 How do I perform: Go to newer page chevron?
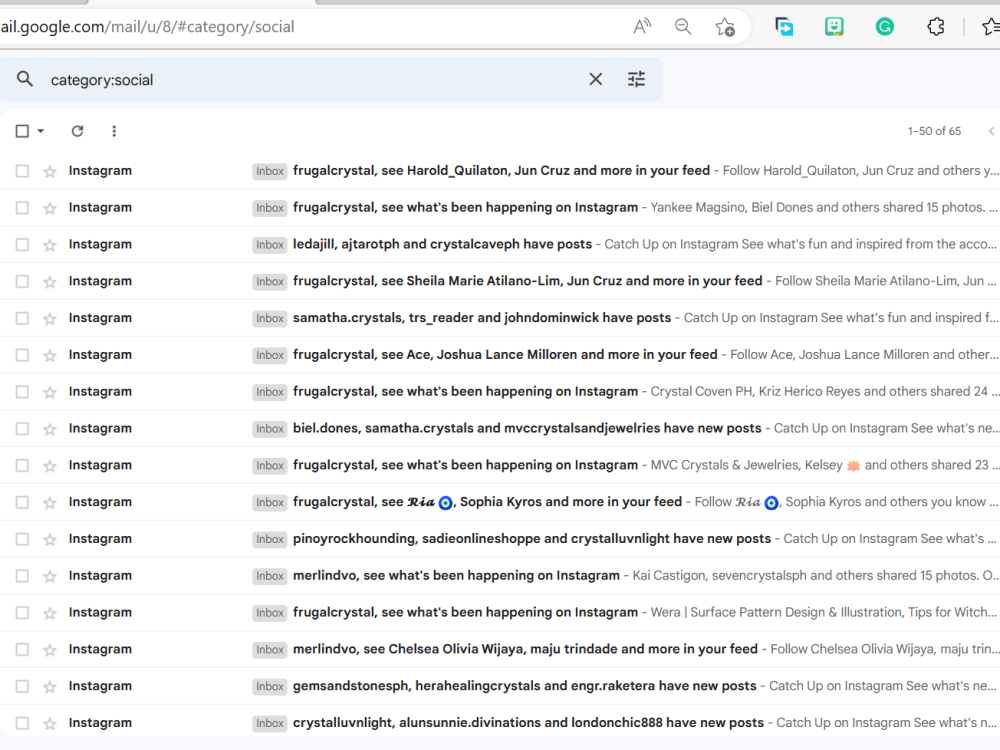point(991,131)
